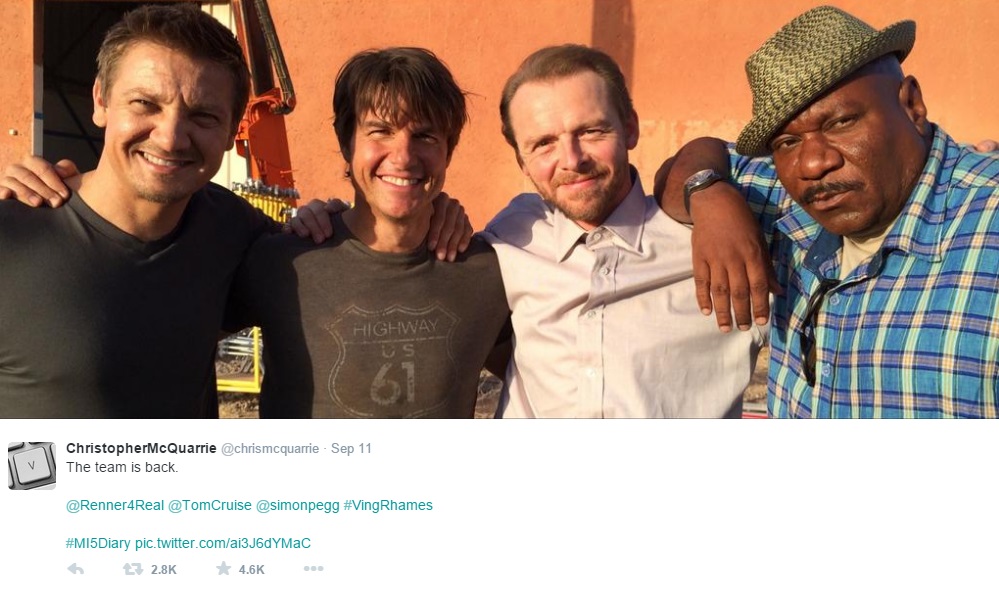Browse the #MI5Diary hashtag
Viewport: 999px width, 591px height.
coord(98,543)
